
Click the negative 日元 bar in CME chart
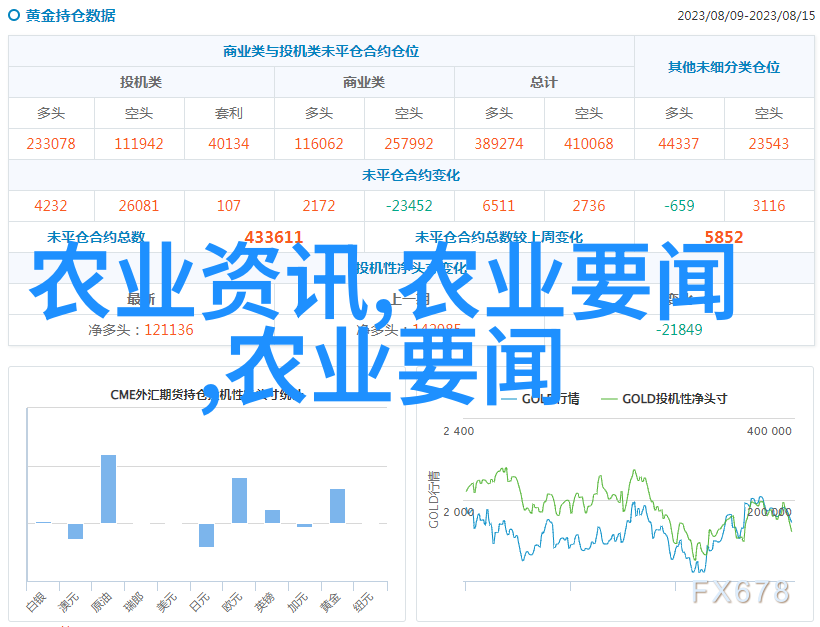tap(207, 535)
